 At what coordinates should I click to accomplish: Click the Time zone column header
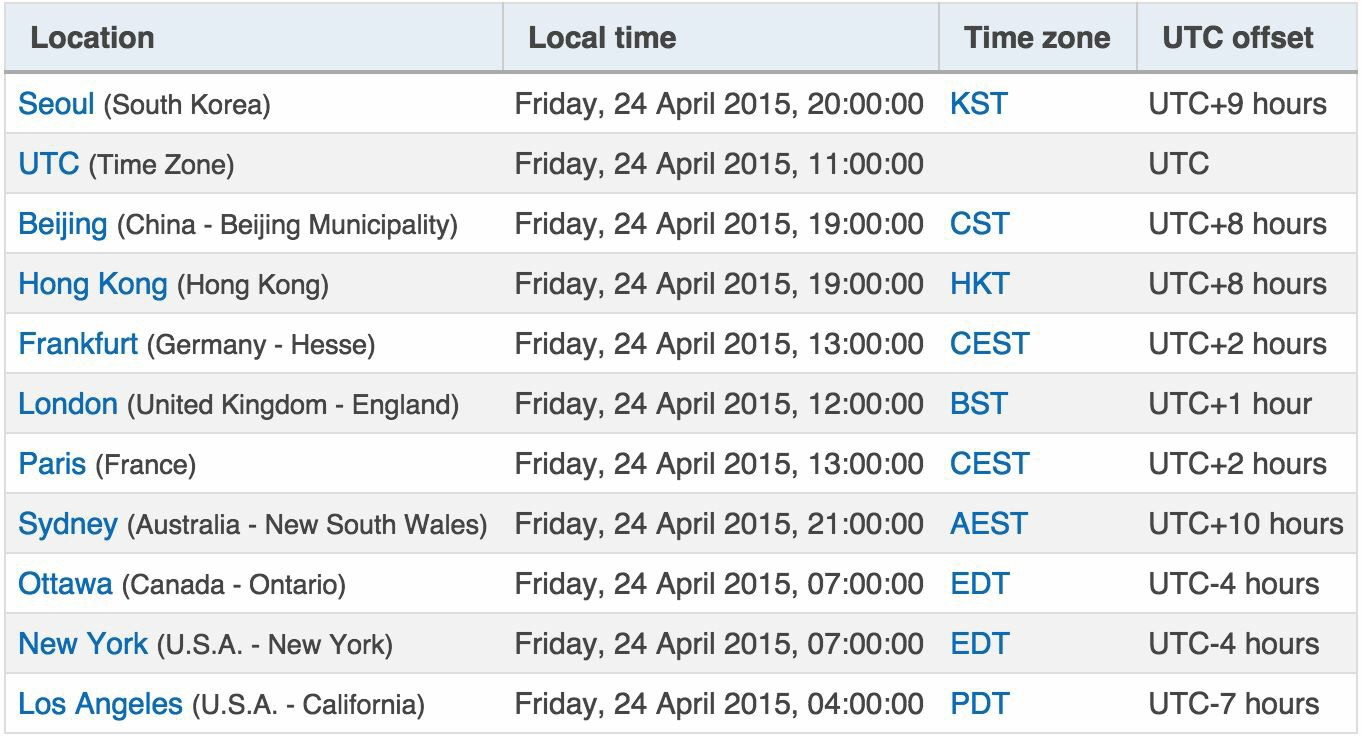coord(1037,38)
